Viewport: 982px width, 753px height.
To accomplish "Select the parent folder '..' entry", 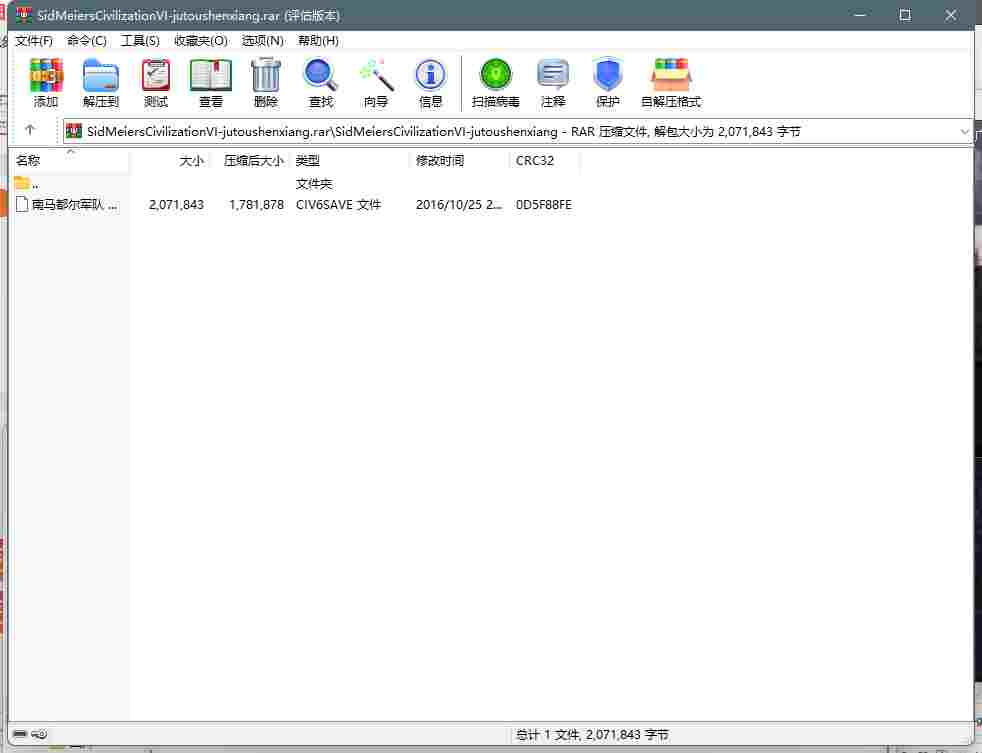I will click(x=27, y=184).
